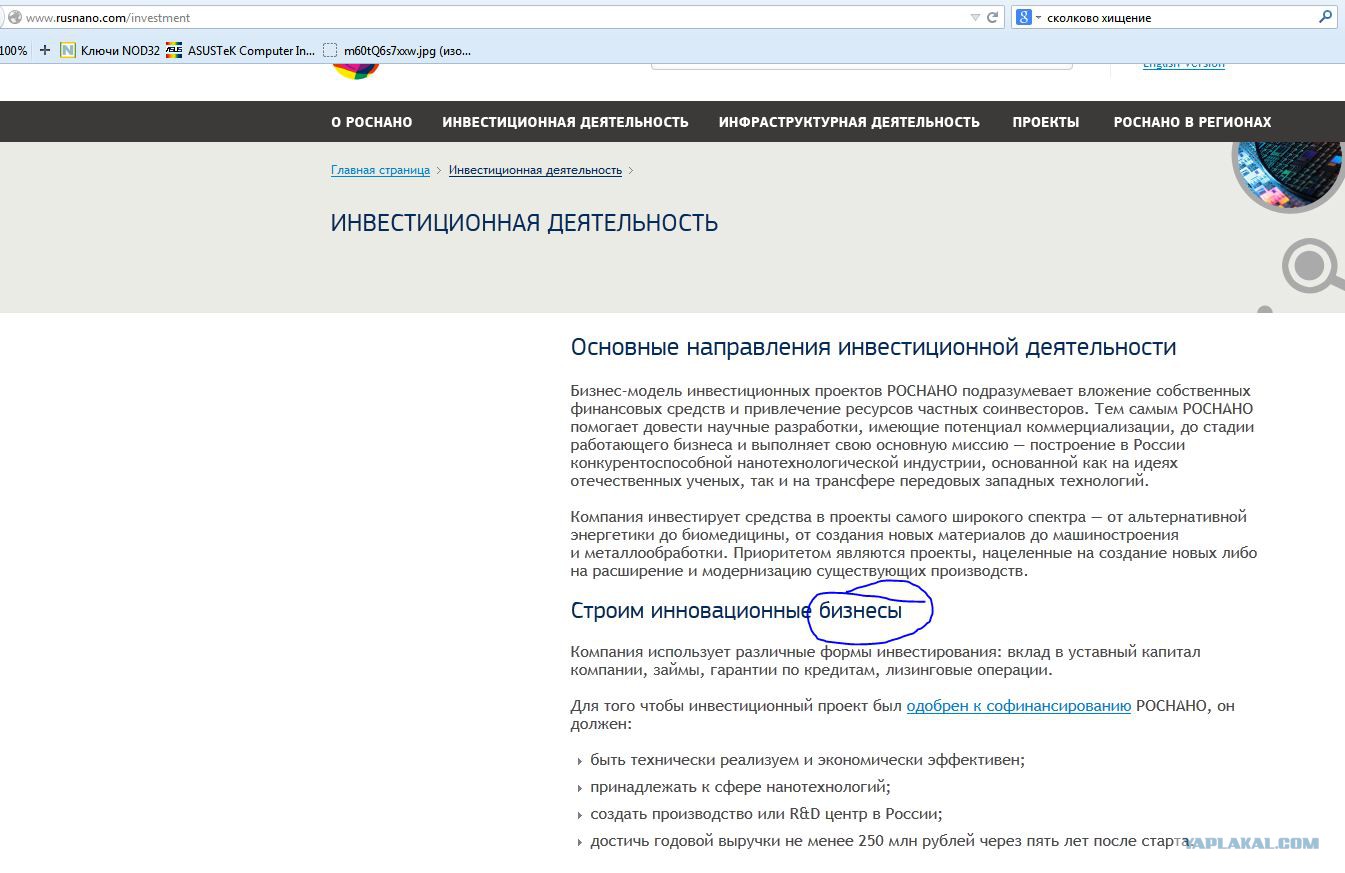Open the ПРОЕКТЫ menu item
1345x873 pixels.
1046,122
